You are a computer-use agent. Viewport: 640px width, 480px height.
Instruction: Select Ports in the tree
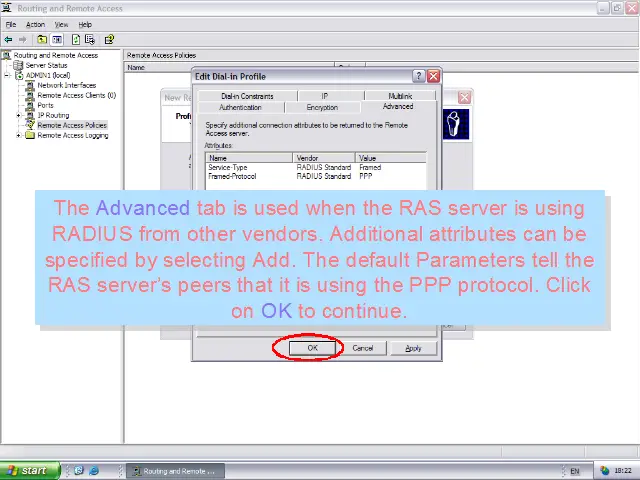click(45, 105)
